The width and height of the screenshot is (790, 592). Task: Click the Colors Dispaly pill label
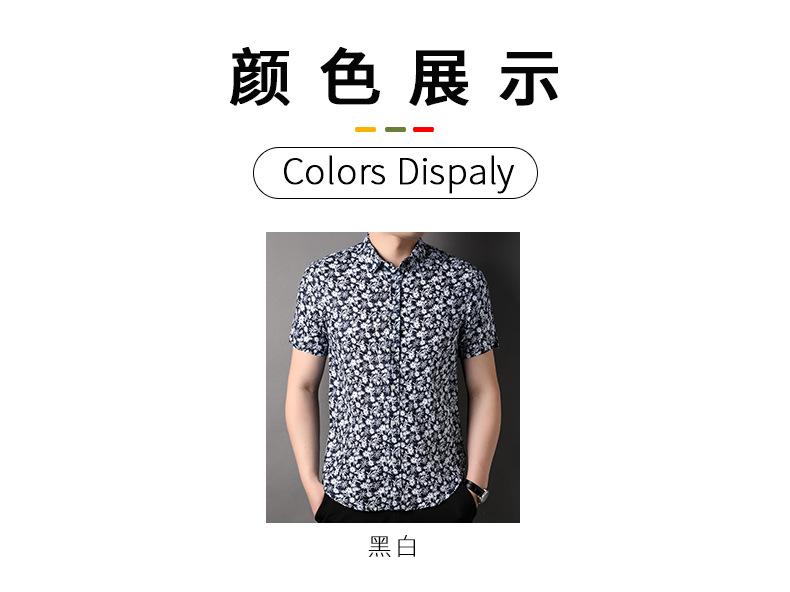395,173
